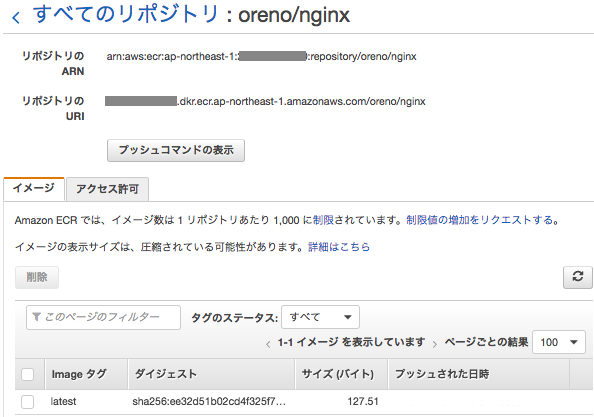The image size is (594, 417).
Task: Open the 制限 link in the ECR notice
Action: (323, 220)
